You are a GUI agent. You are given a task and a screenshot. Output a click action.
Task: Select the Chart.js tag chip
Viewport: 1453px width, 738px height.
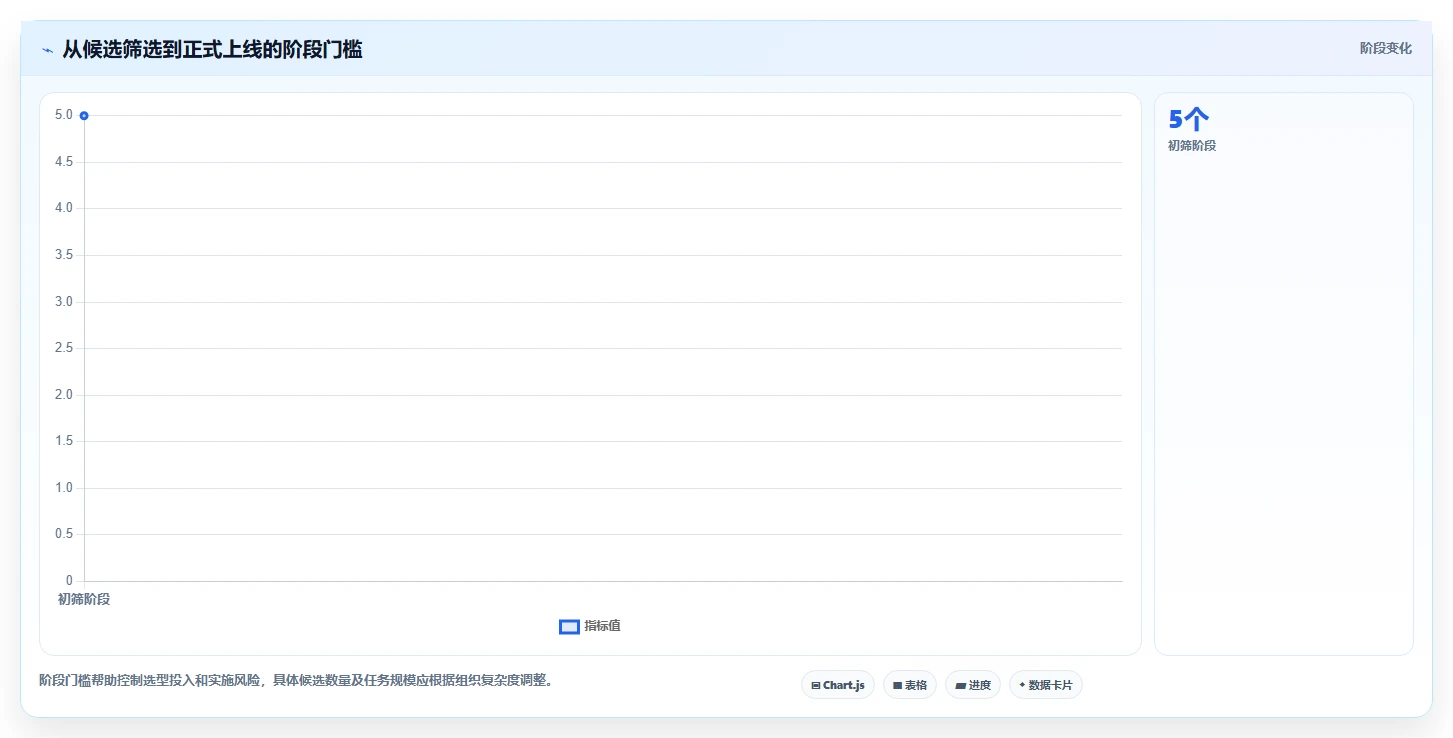(x=838, y=685)
